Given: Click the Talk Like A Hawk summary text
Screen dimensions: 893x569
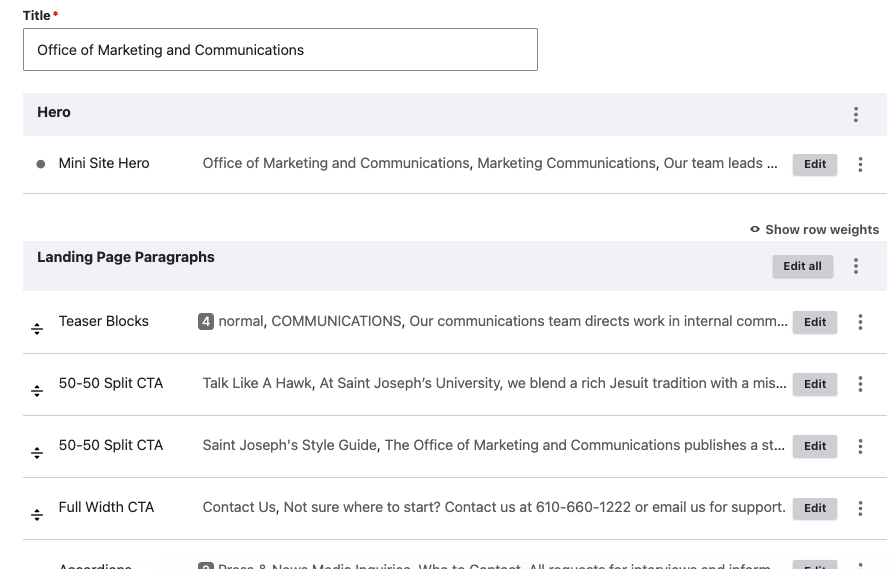Looking at the screenshot, I should click(x=494, y=383).
